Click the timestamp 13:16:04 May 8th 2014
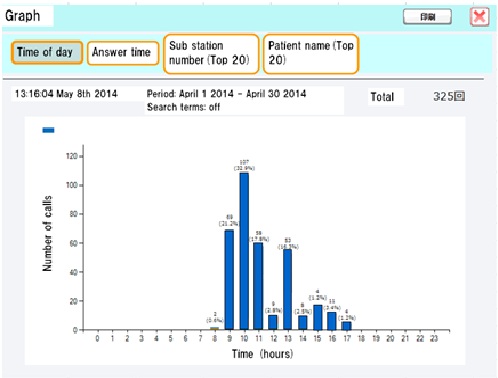Image resolution: width=498 pixels, height=378 pixels. (x=66, y=94)
